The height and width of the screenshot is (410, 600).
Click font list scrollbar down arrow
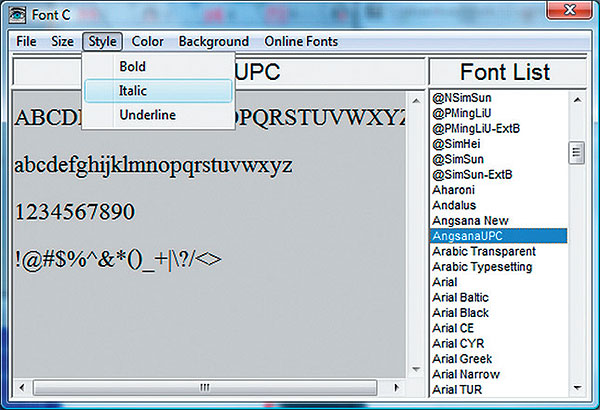click(577, 388)
